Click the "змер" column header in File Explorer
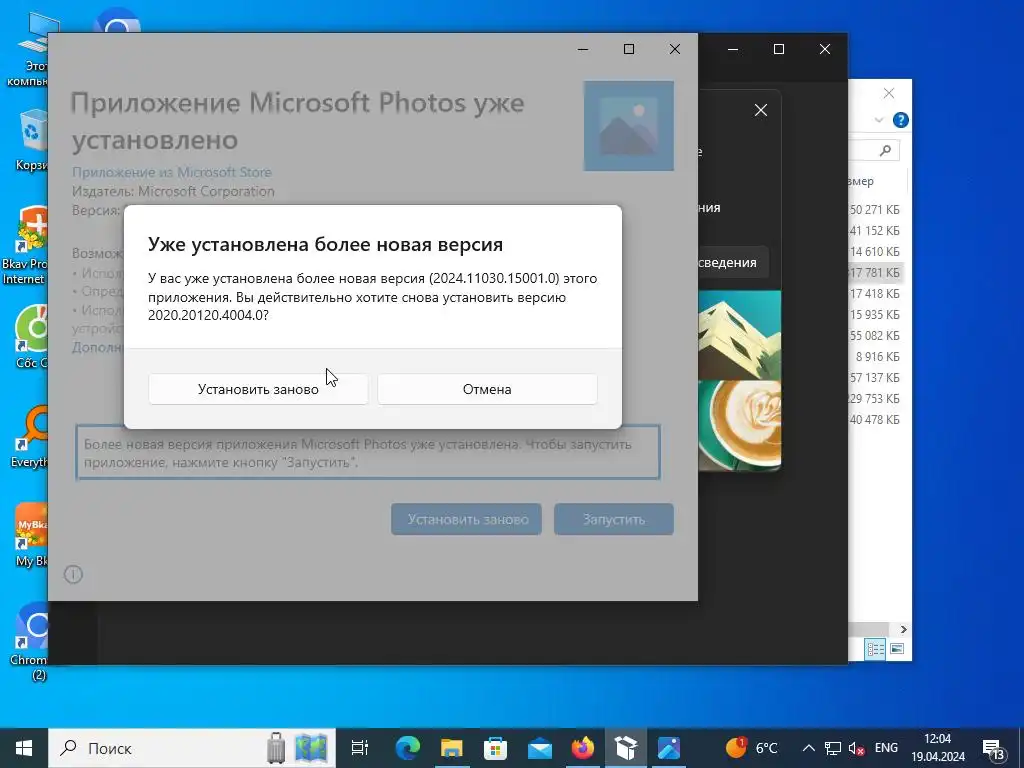The width and height of the screenshot is (1024, 768). coord(861,181)
